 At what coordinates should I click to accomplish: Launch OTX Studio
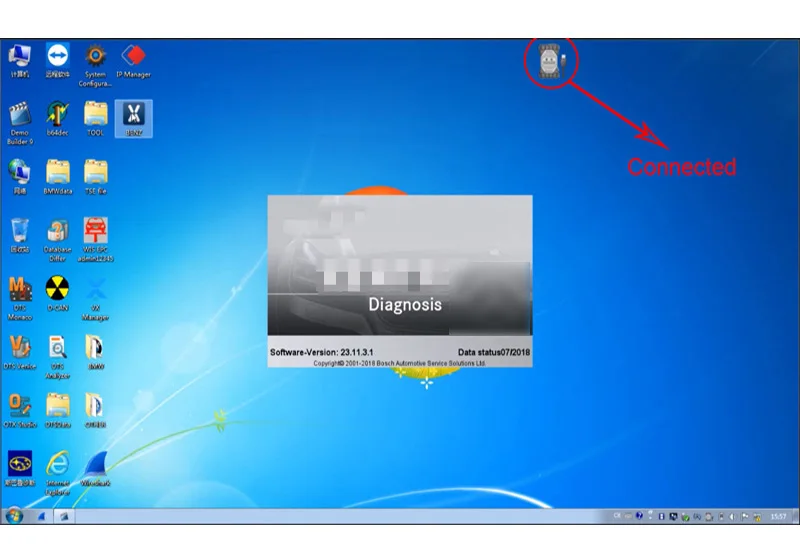coord(20,410)
